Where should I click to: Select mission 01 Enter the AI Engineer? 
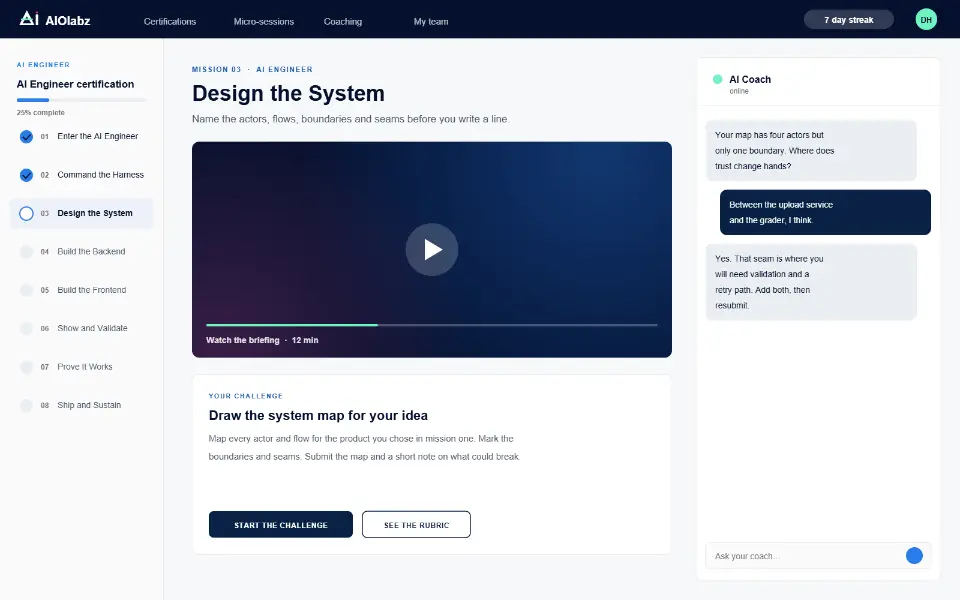click(x=81, y=137)
